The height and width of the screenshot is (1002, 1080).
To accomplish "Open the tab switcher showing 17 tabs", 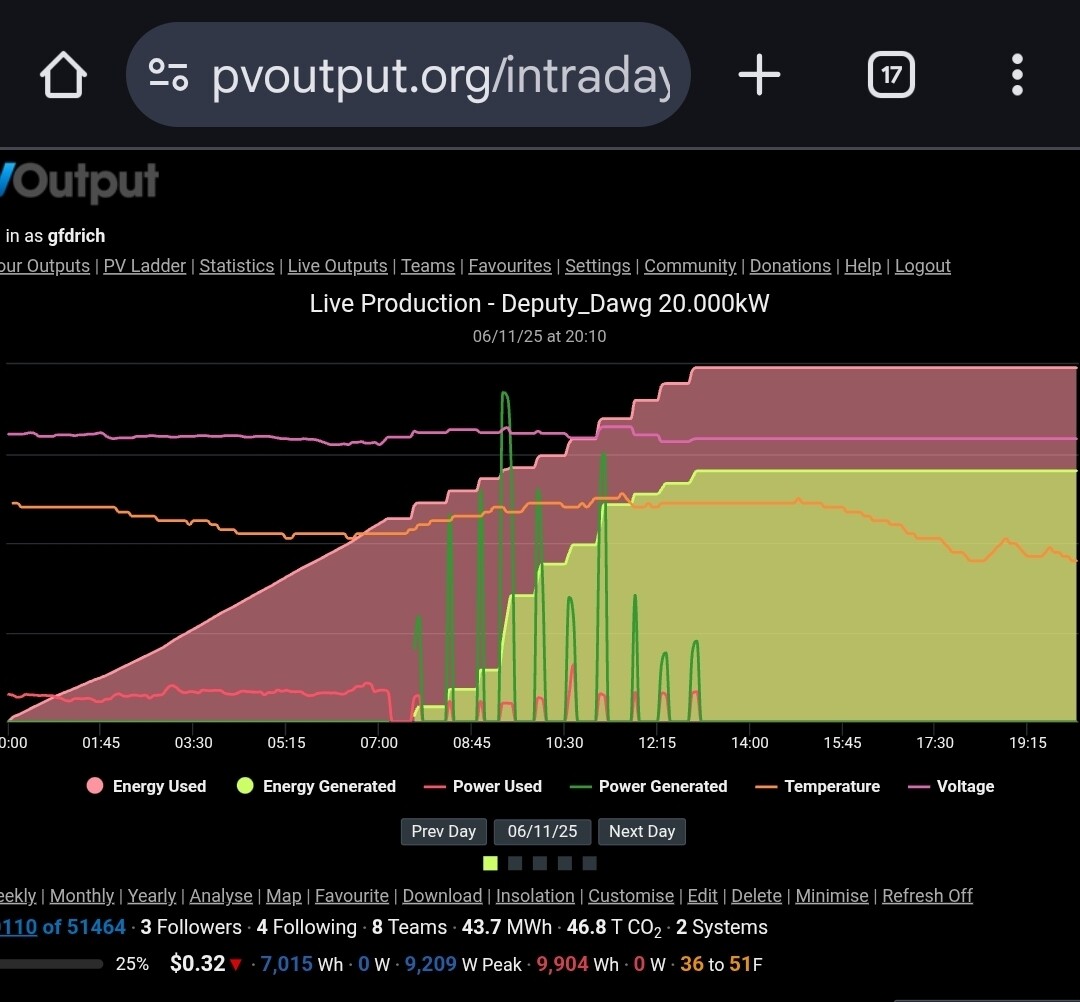I will coord(891,75).
